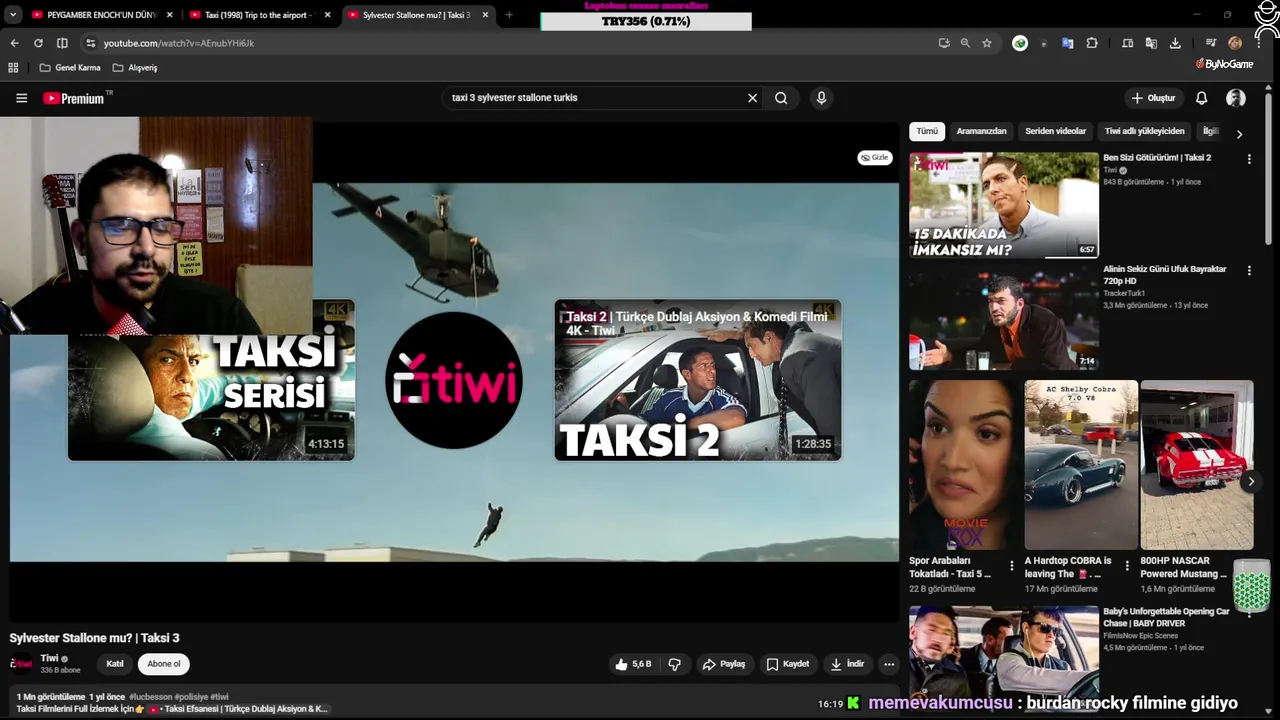The height and width of the screenshot is (720, 1280).
Task: Open Genel Karma bookmark folder
Action: point(70,68)
